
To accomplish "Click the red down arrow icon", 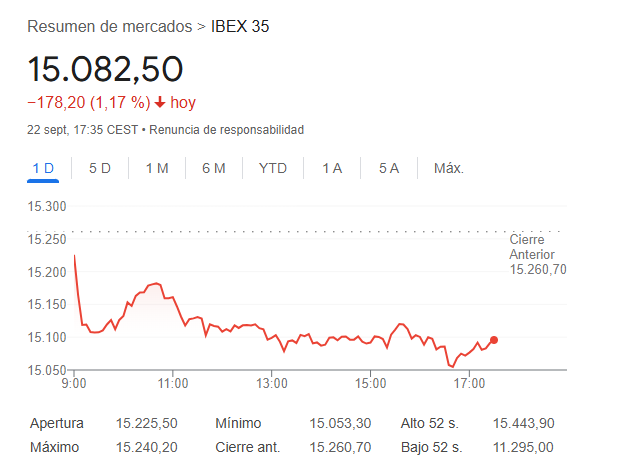I will click(160, 103).
